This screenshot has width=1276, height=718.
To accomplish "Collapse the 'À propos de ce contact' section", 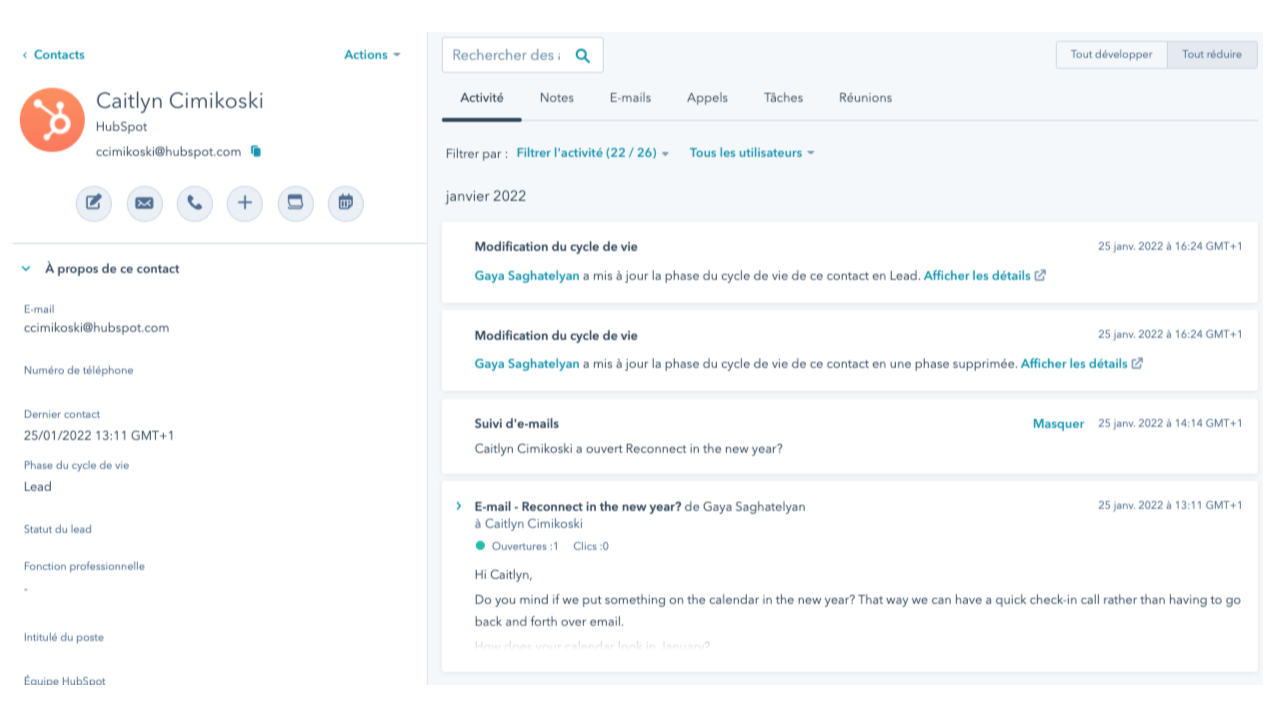I will click(25, 268).
